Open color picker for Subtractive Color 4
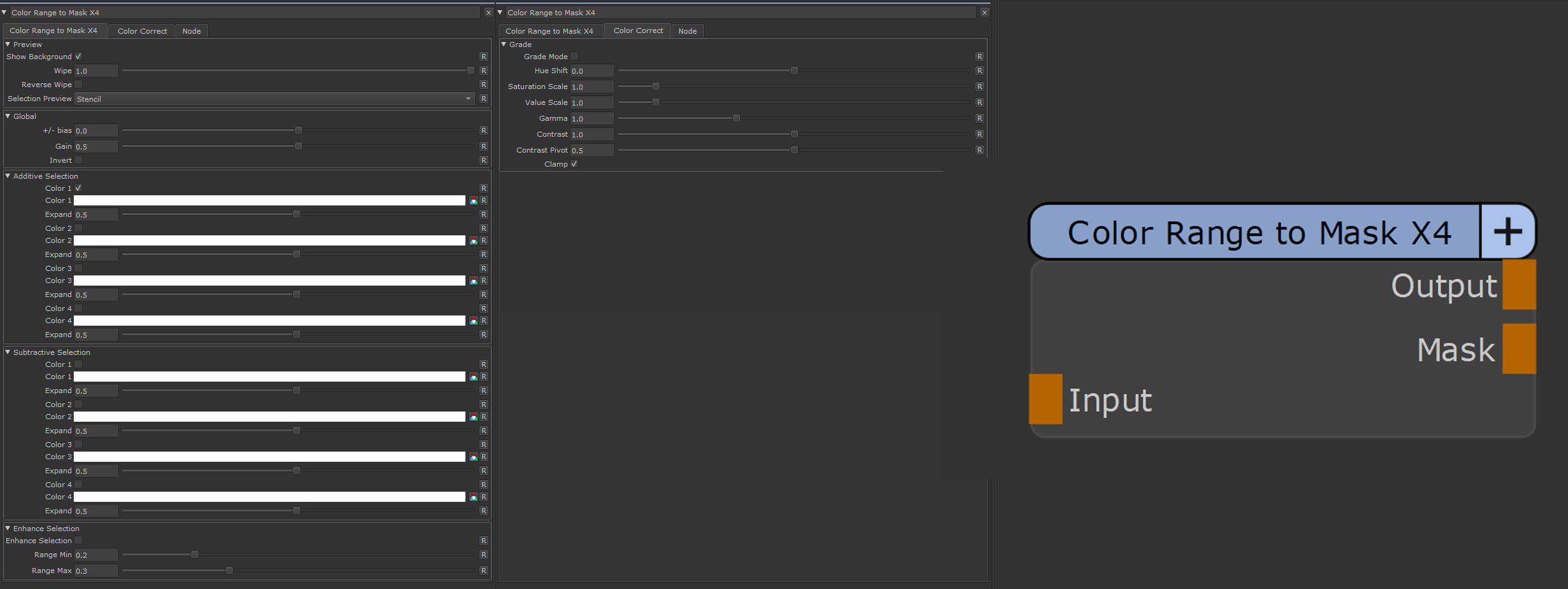The image size is (1568, 589). (x=473, y=497)
